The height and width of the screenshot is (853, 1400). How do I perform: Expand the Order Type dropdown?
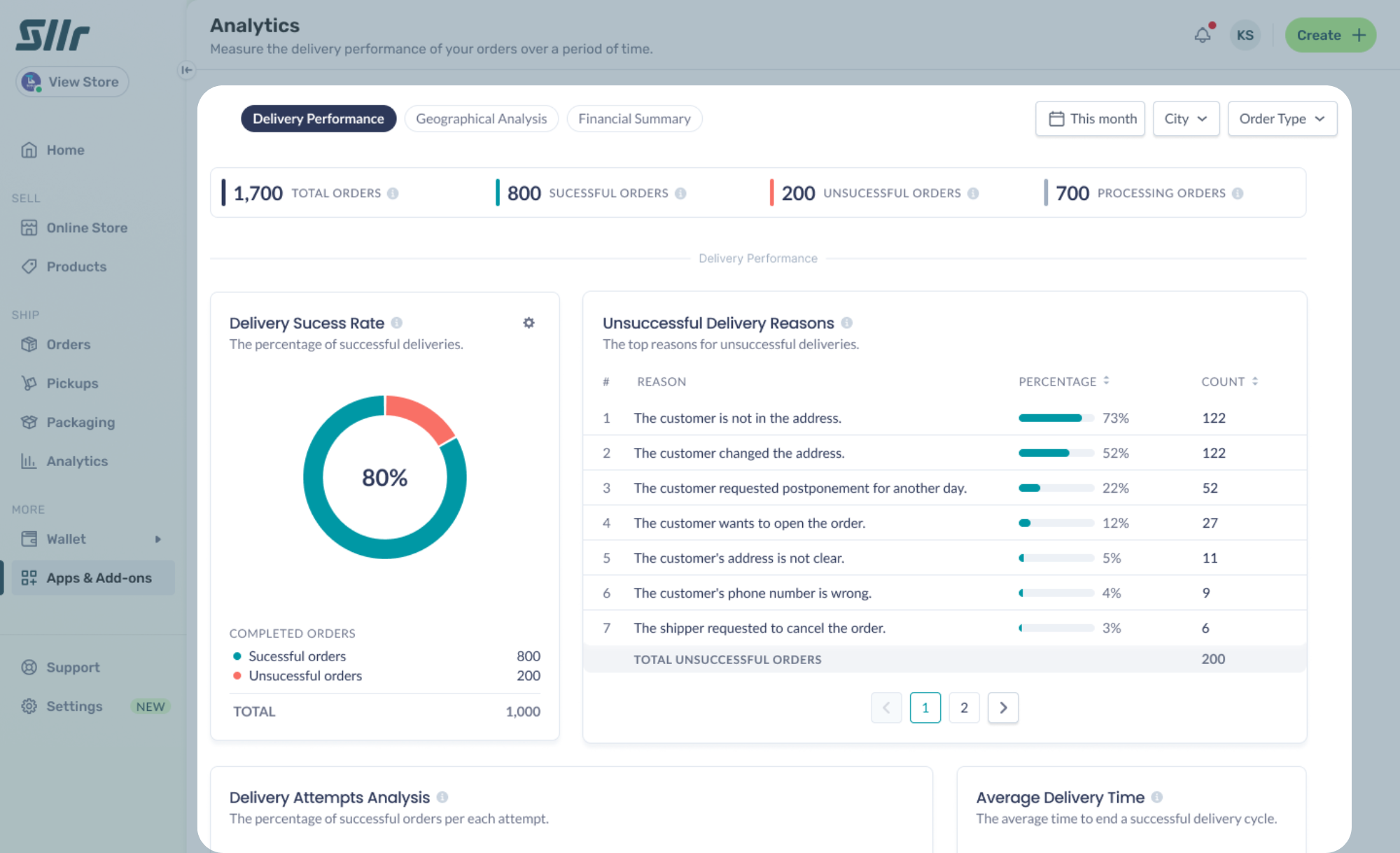1282,119
